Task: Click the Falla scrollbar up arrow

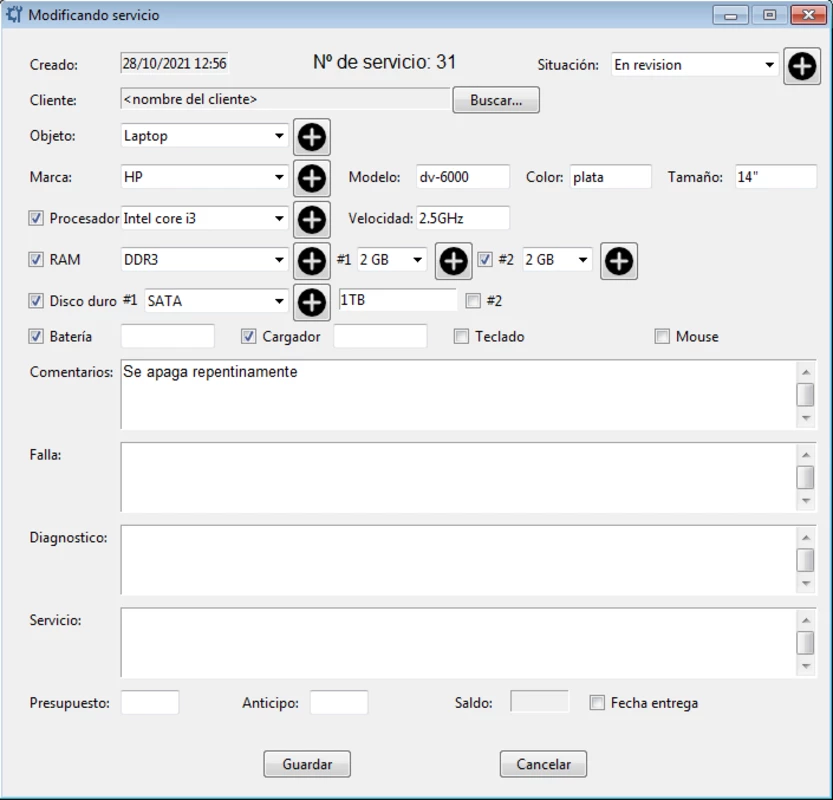Action: [x=806, y=455]
